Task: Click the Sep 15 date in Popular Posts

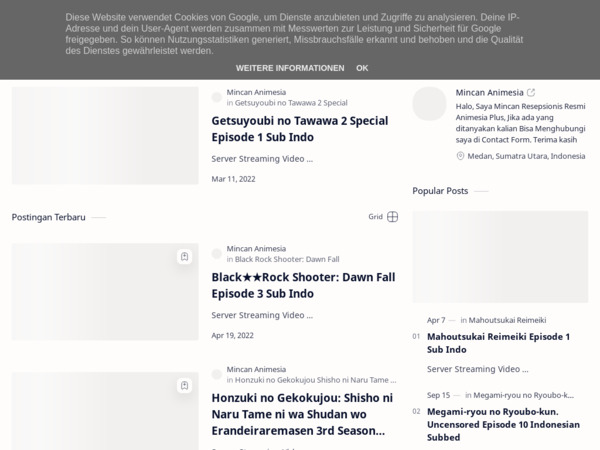Action: click(439, 395)
